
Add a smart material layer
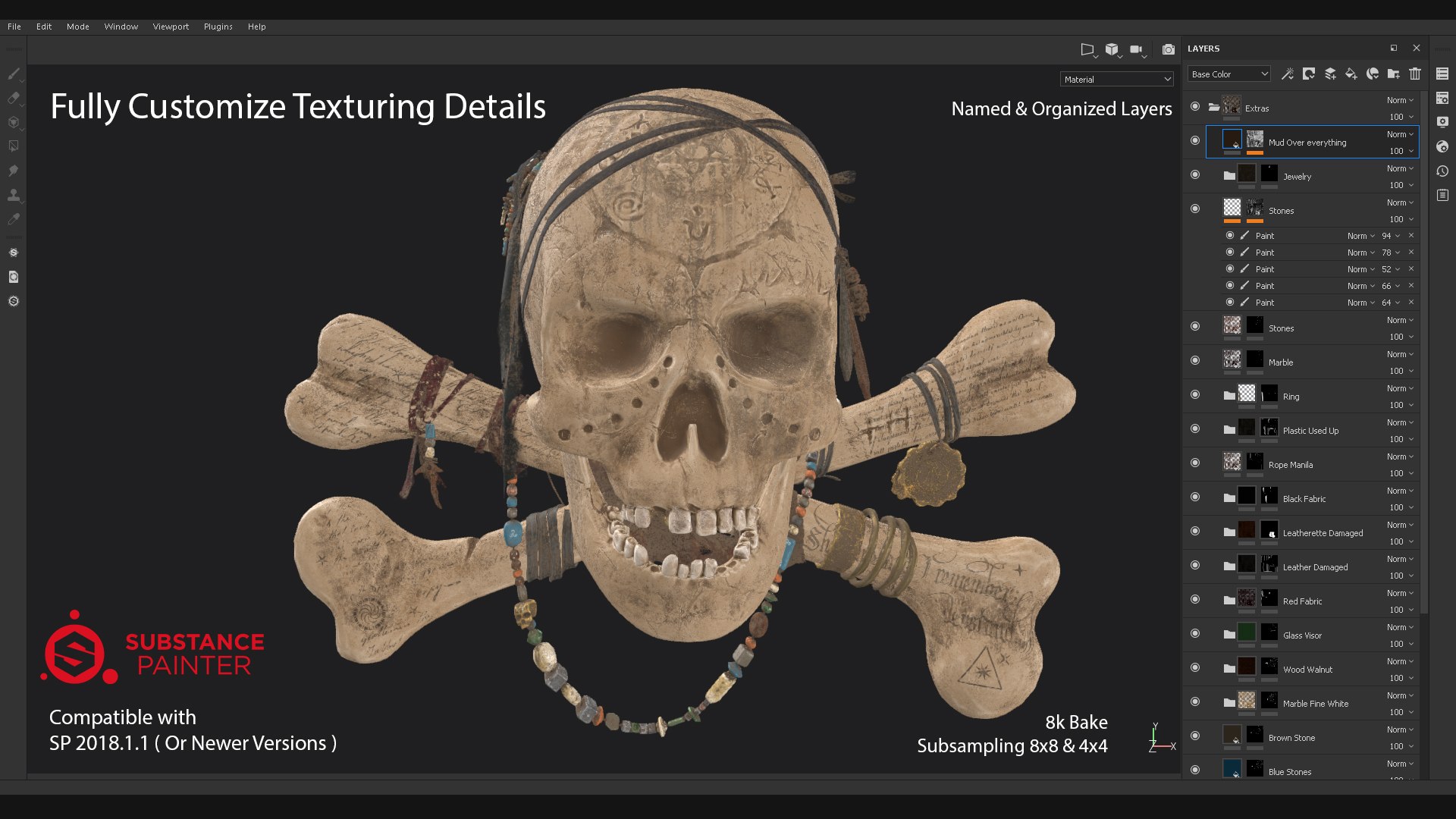point(1373,74)
